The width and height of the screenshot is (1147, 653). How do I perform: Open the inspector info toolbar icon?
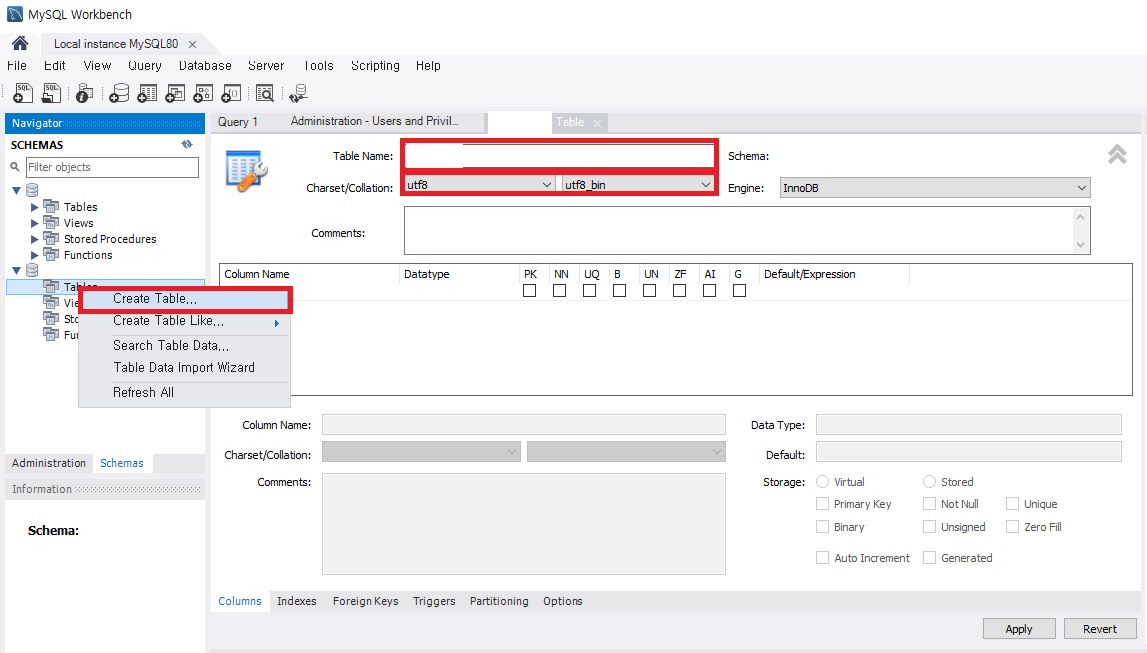[84, 94]
